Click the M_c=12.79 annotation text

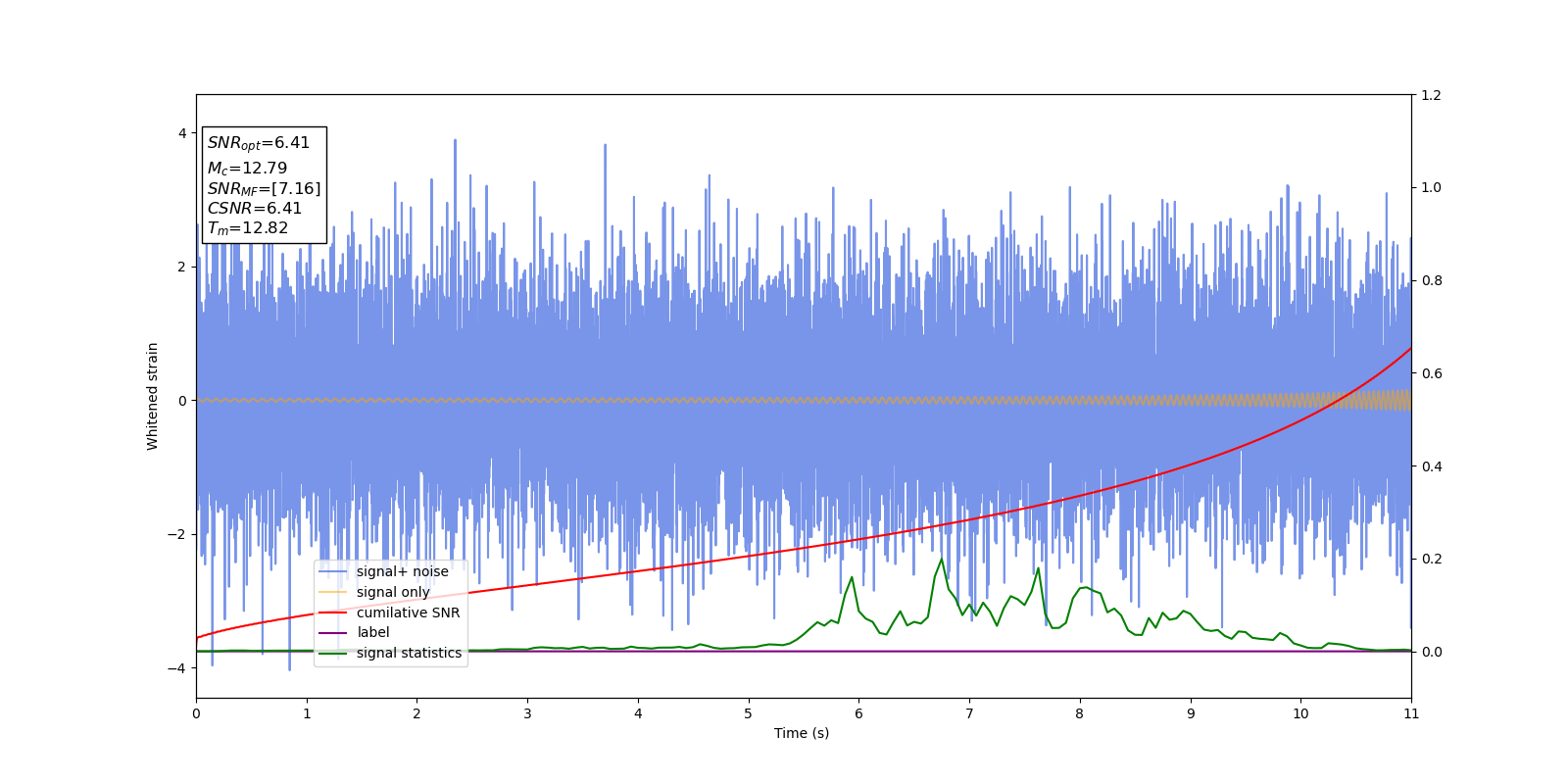tap(247, 169)
